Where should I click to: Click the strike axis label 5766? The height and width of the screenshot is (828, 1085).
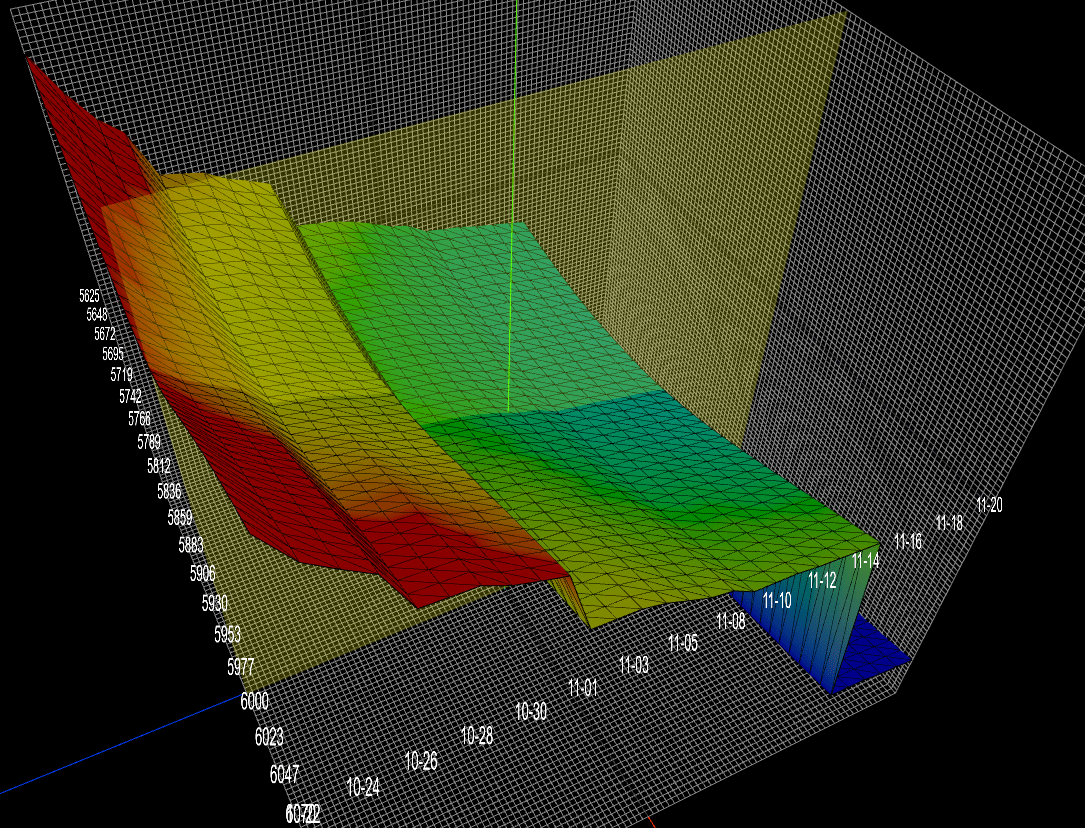pos(139,418)
